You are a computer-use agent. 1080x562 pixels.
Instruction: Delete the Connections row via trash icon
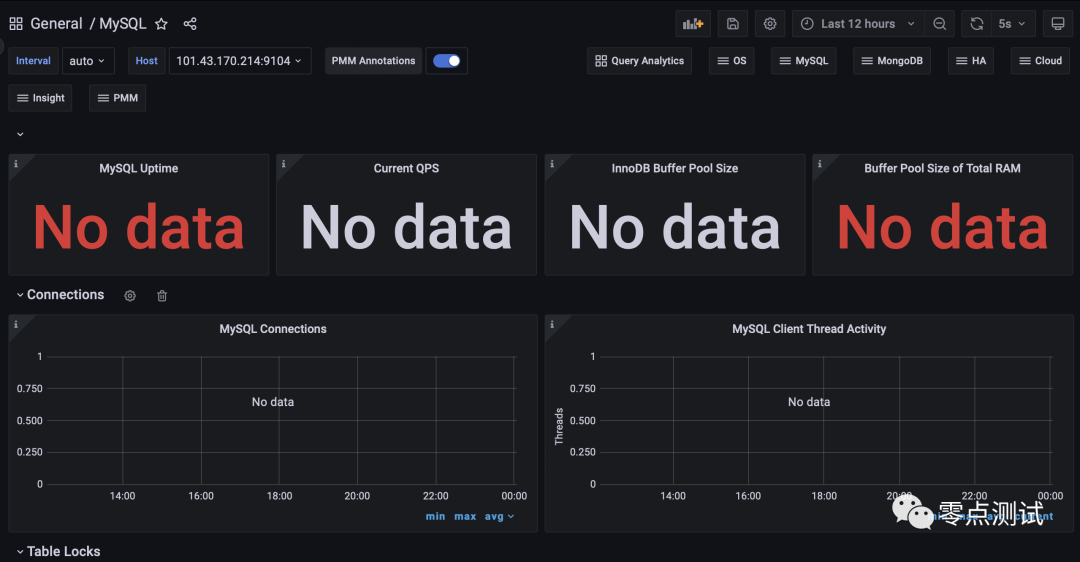tap(162, 296)
